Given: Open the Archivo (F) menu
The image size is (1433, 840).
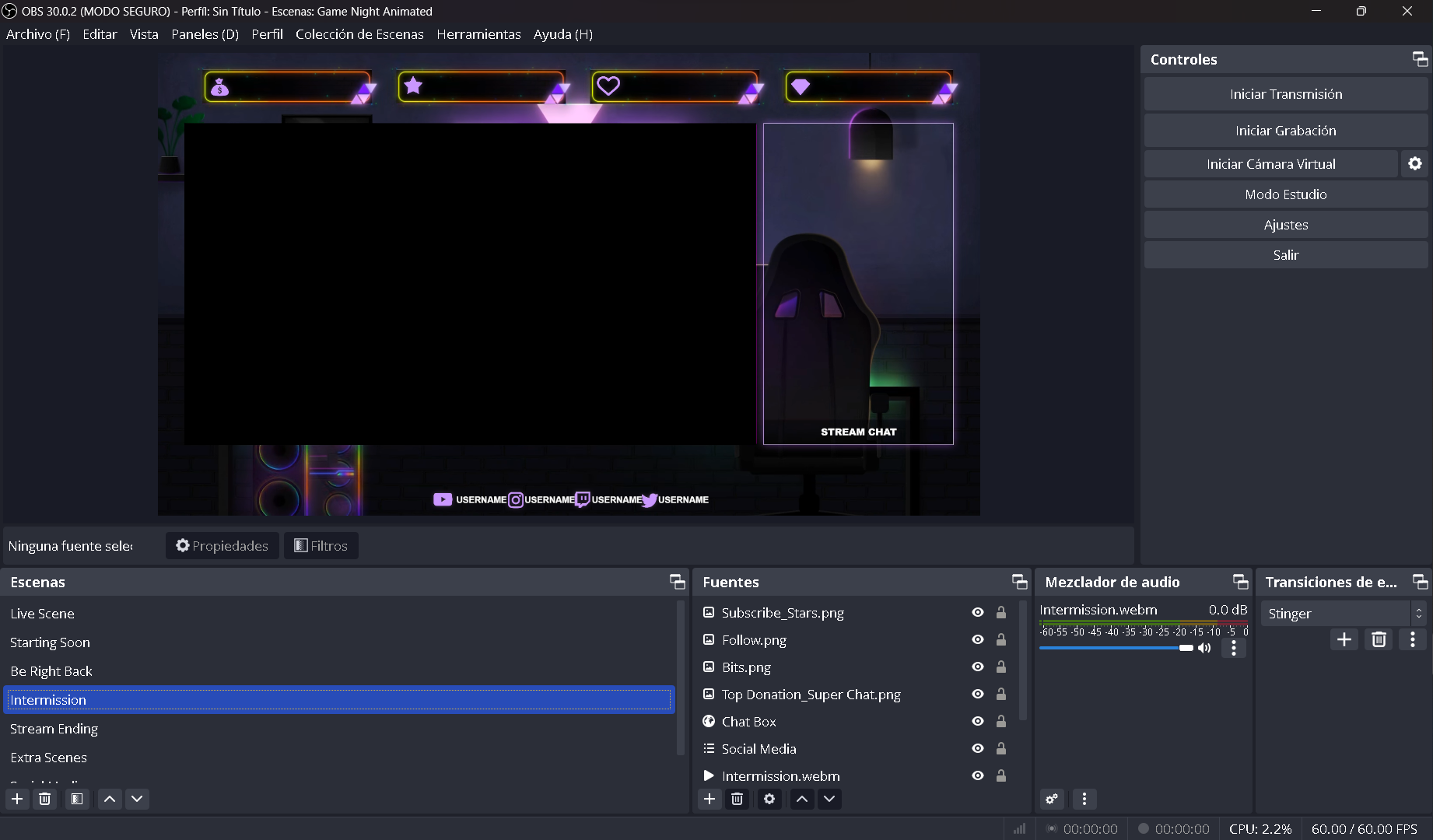Looking at the screenshot, I should click(x=38, y=34).
